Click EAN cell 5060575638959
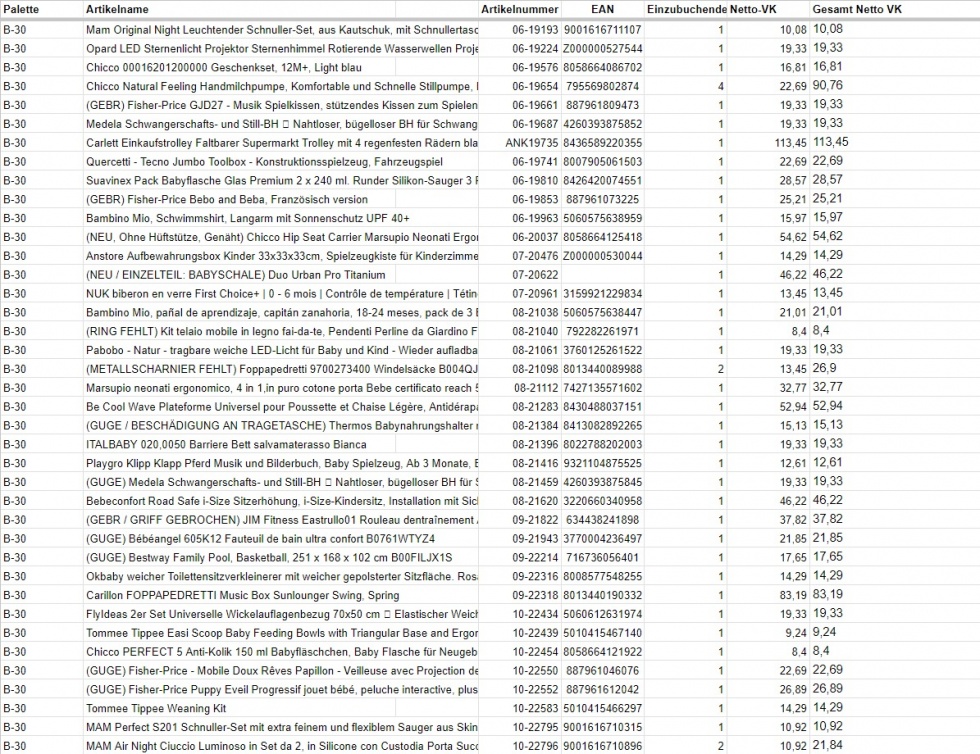This screenshot has width=980, height=754. pyautogui.click(x=602, y=218)
